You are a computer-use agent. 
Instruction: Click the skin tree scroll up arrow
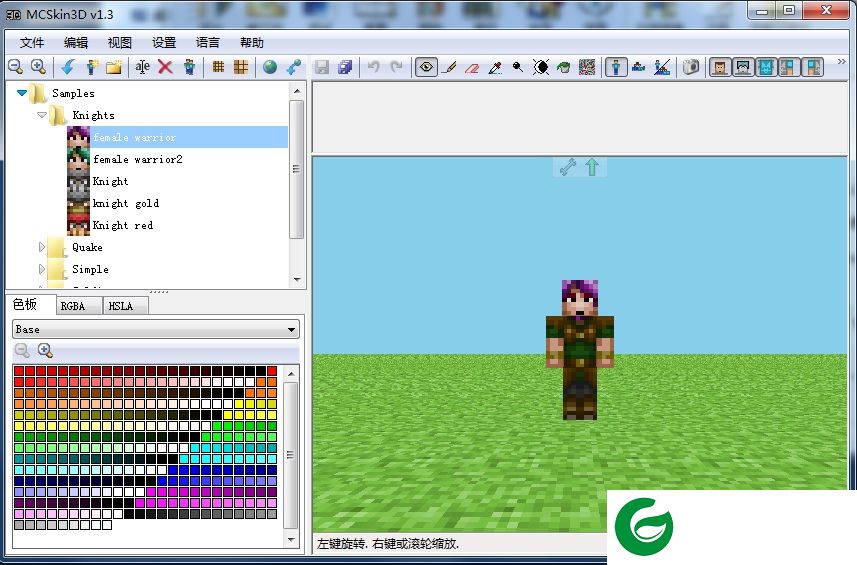(297, 91)
